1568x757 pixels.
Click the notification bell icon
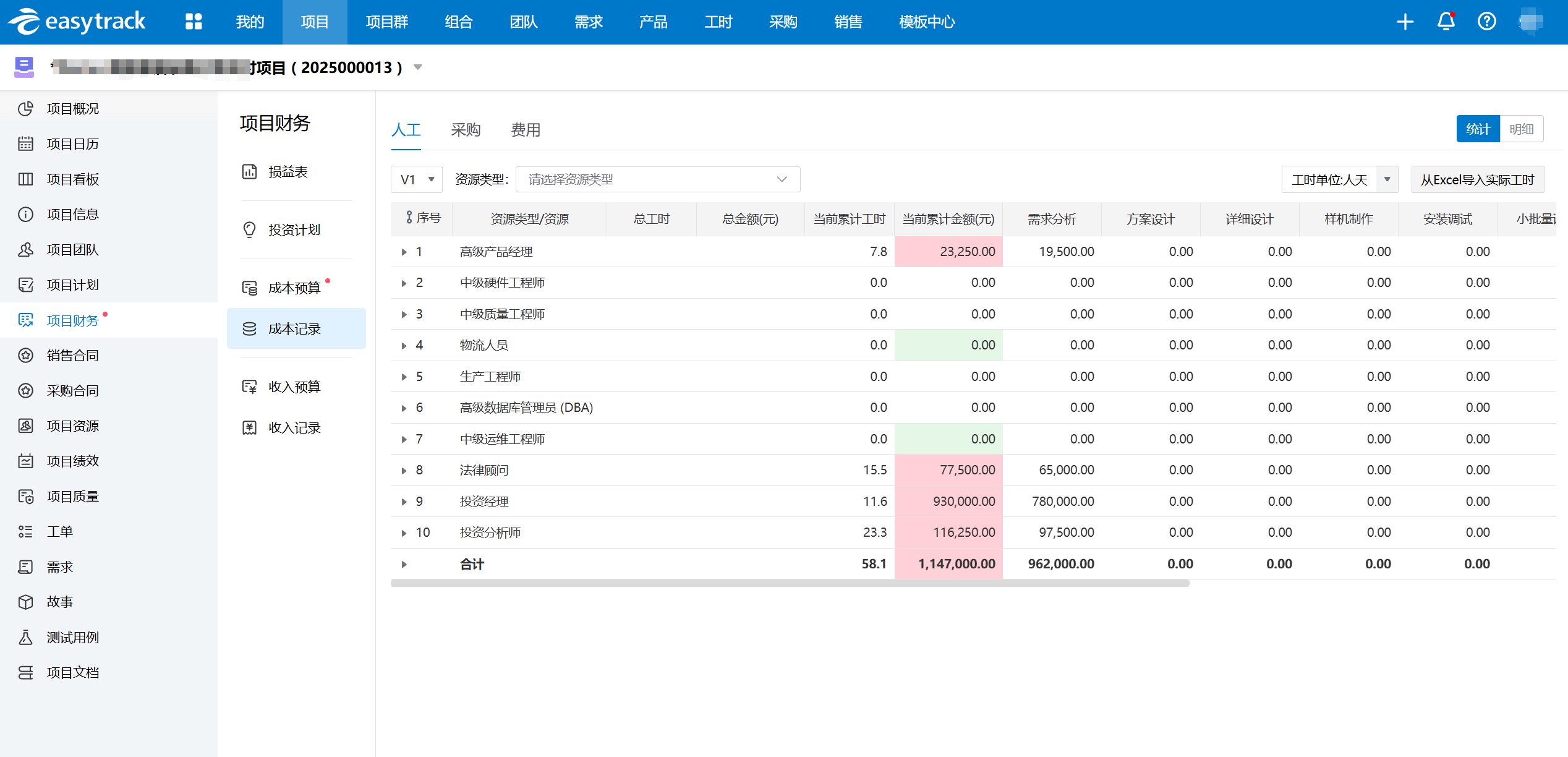(x=1446, y=22)
